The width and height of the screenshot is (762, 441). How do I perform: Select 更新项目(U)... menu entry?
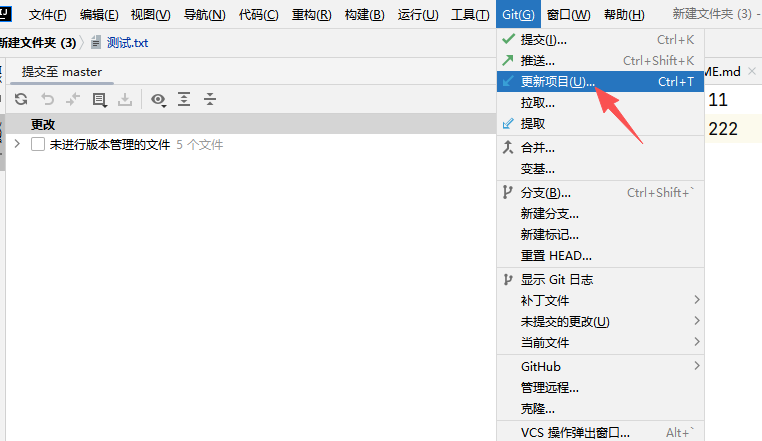(x=600, y=81)
